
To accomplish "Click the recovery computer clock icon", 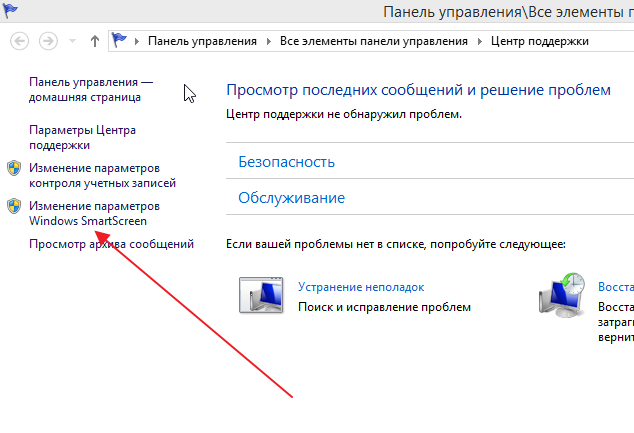I will pyautogui.click(x=562, y=296).
